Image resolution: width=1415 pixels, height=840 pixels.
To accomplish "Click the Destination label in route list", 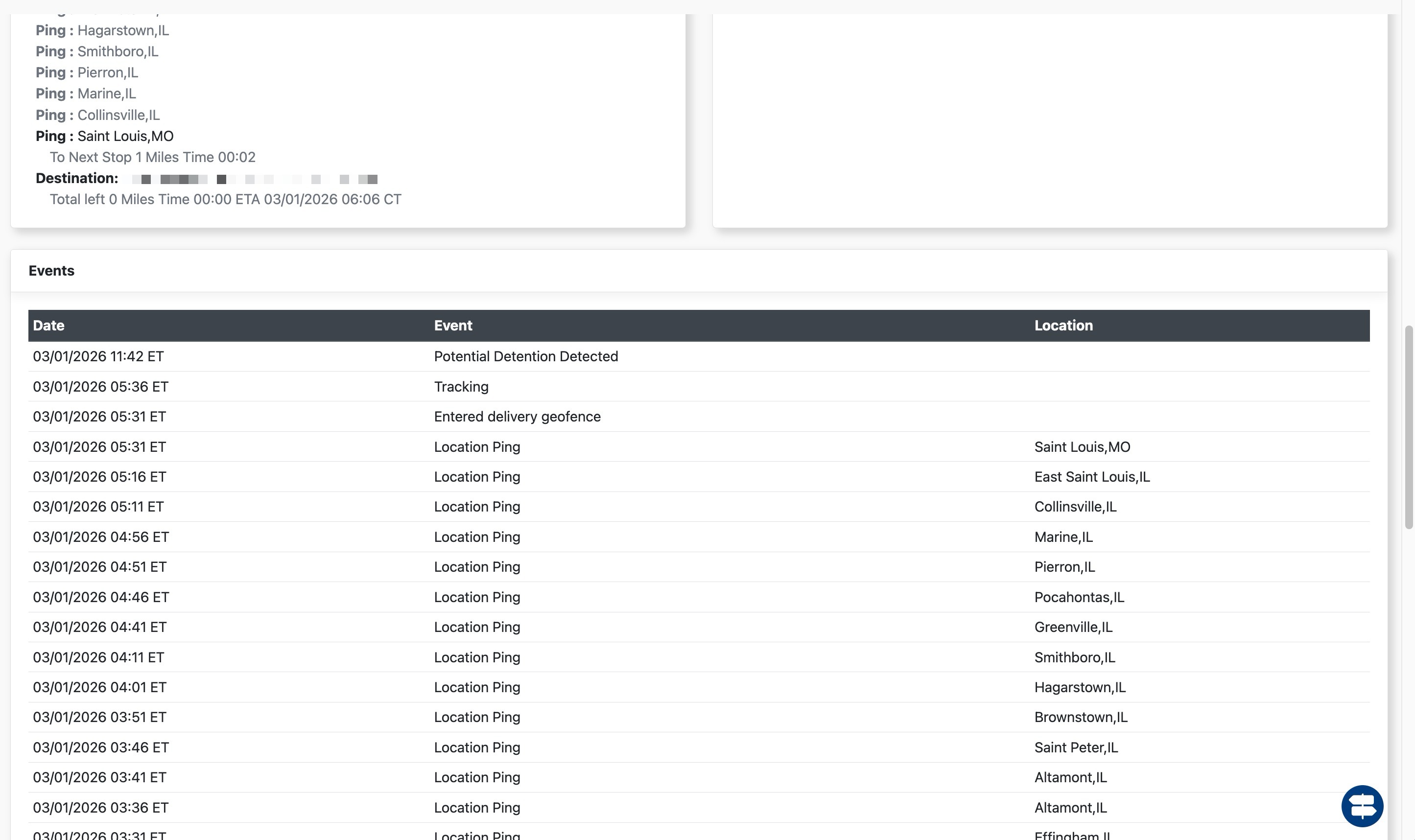I will tap(76, 178).
